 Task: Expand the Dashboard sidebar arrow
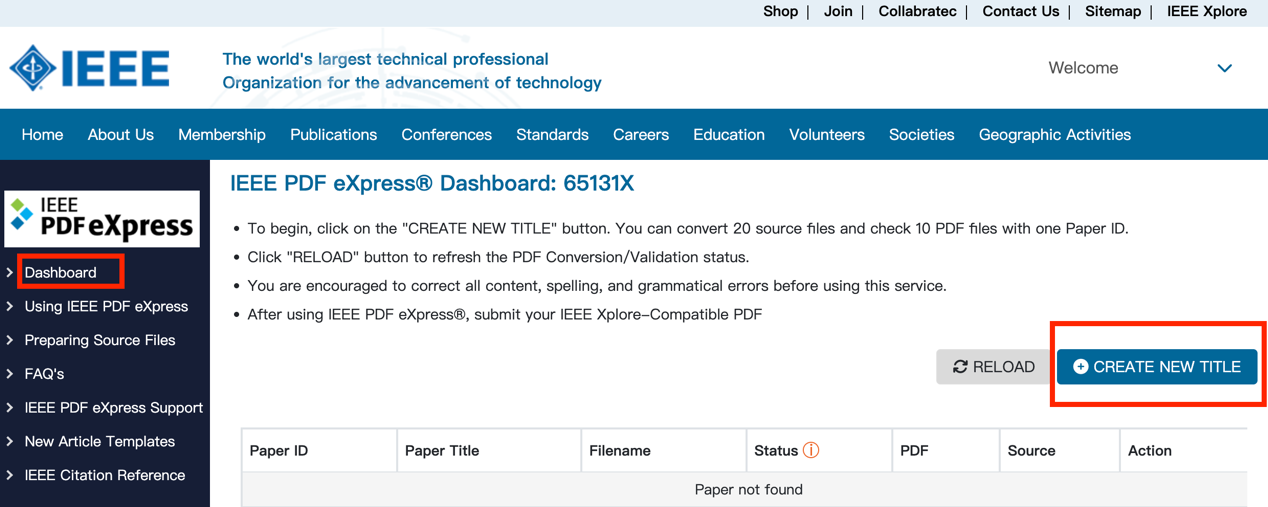(x=10, y=272)
